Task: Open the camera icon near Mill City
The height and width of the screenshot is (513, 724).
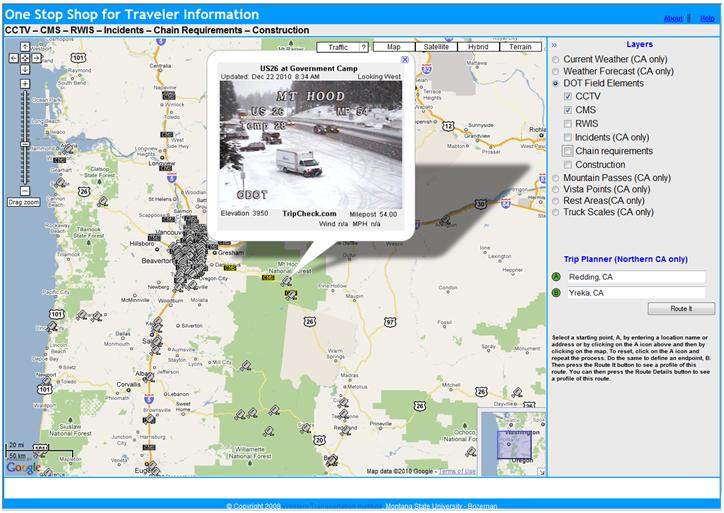Action: 246,366
